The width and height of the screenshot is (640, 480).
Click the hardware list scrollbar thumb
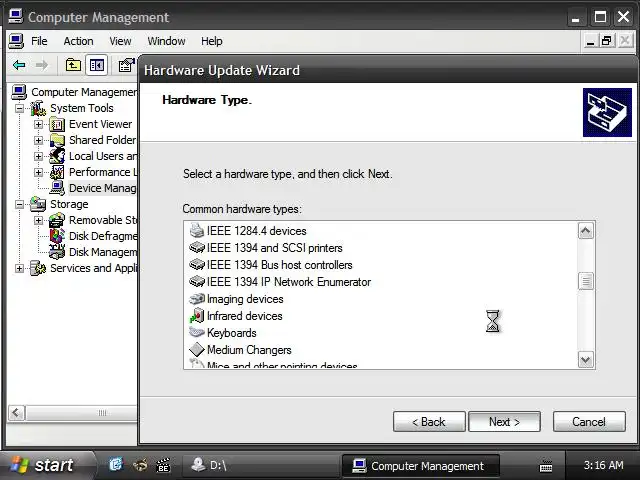click(586, 281)
